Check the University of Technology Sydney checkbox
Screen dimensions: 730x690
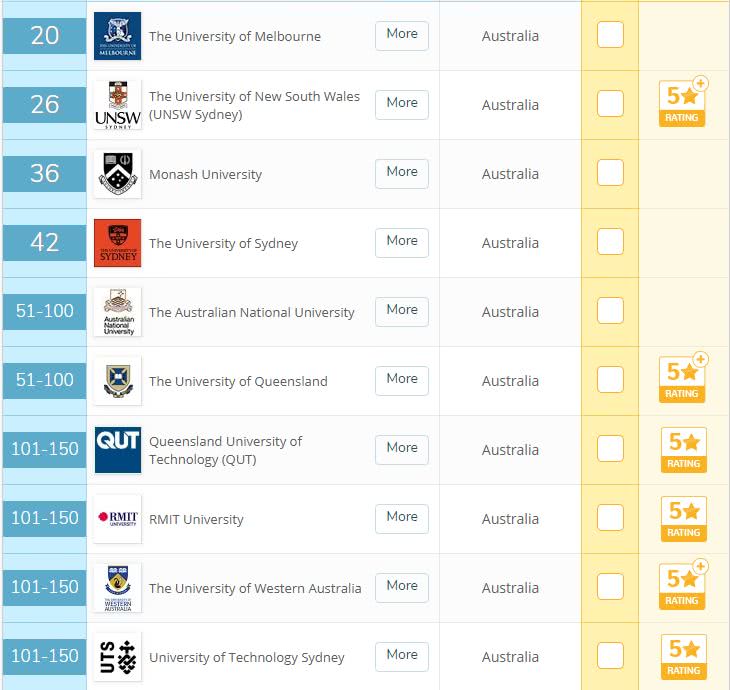610,656
